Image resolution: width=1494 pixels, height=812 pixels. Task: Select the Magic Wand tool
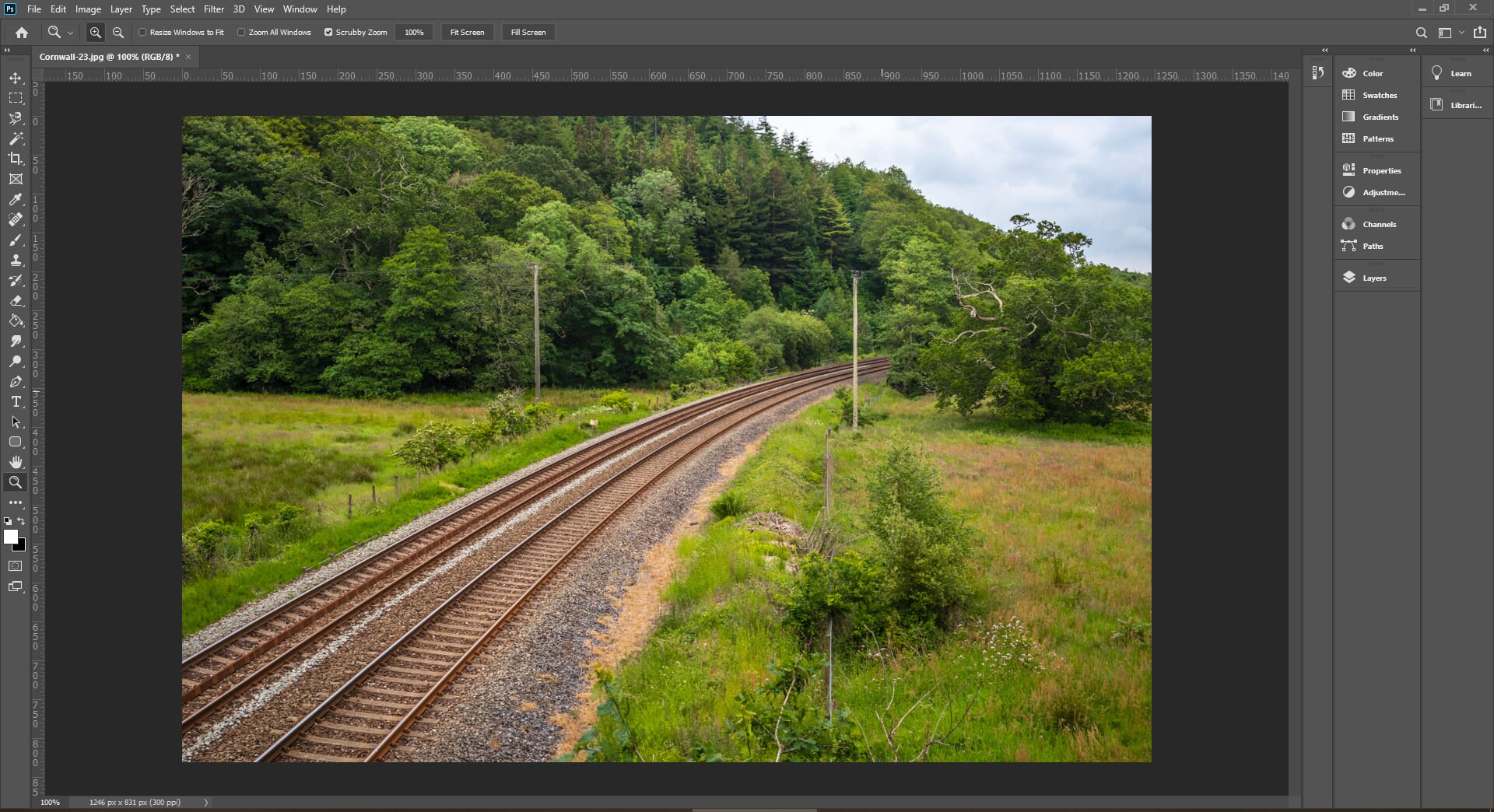pyautogui.click(x=16, y=138)
